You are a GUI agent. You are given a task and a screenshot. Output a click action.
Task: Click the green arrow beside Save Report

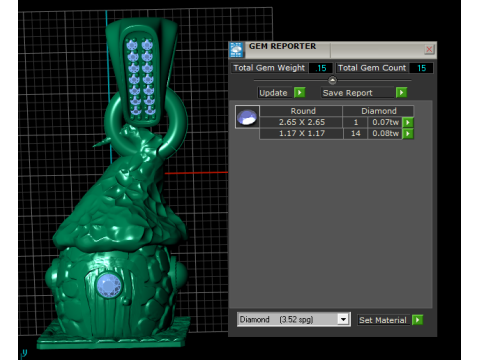(x=401, y=92)
